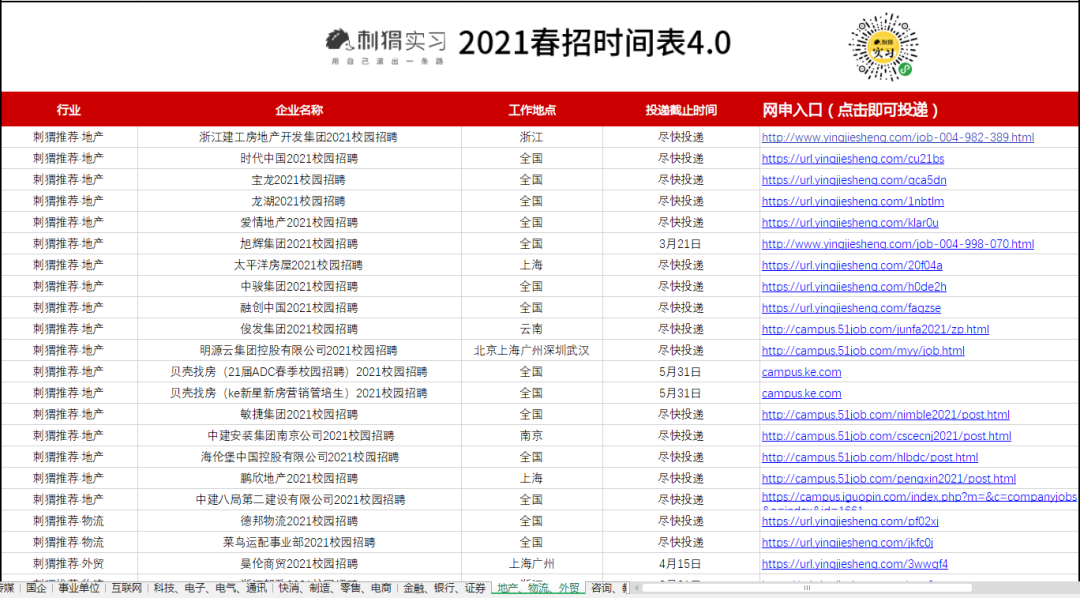Select cell 中建八局第二建设有限公司2021校园招聘

pyautogui.click(x=300, y=500)
